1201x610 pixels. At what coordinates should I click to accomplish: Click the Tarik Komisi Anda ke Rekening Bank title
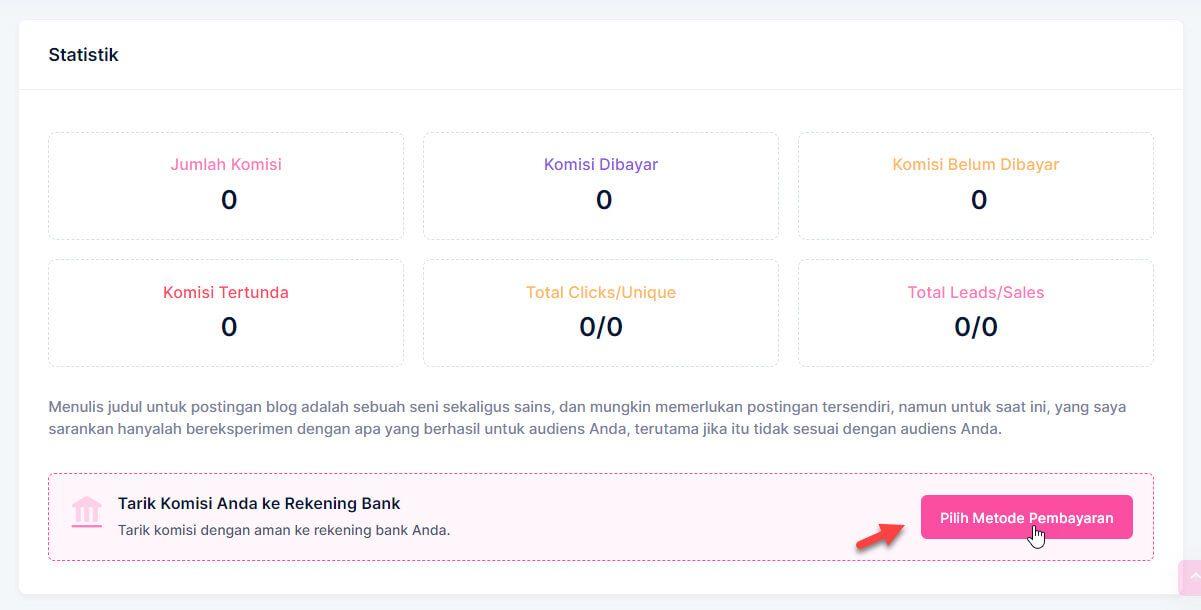tap(259, 503)
